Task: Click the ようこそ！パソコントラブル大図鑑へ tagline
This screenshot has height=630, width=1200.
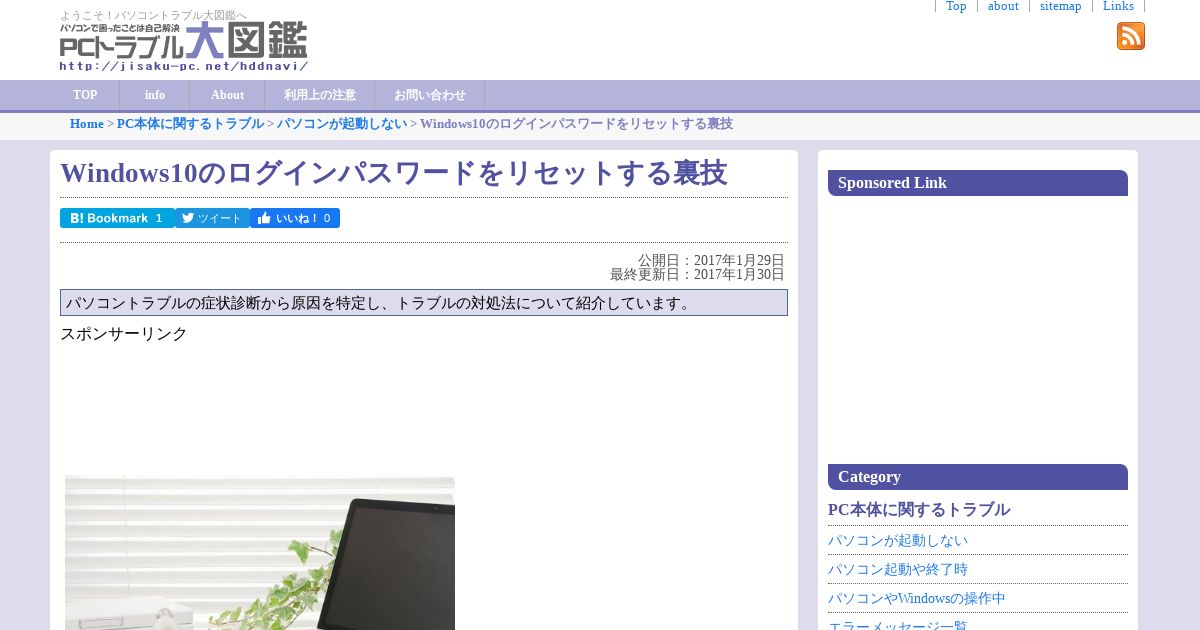Action: [153, 15]
